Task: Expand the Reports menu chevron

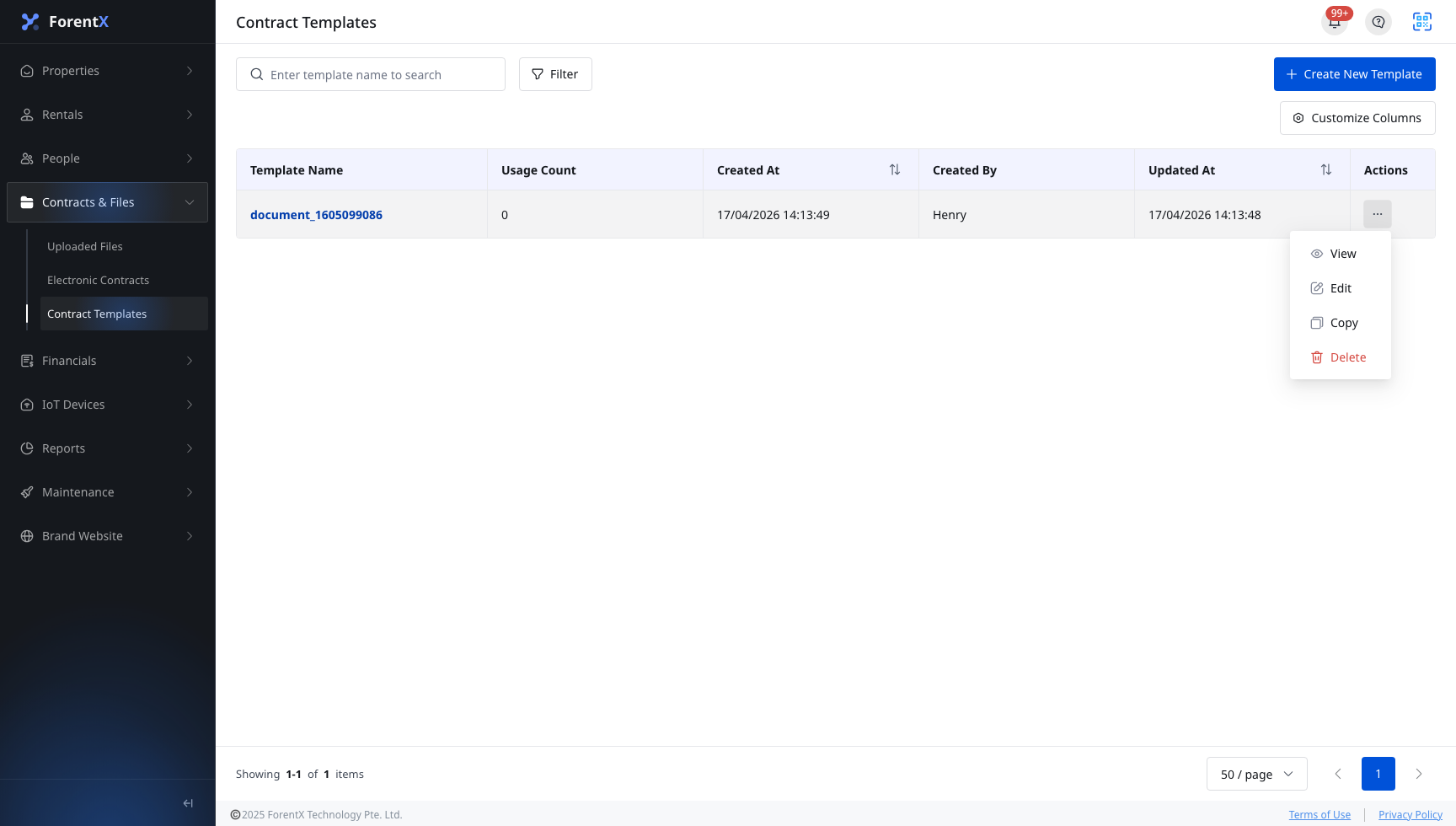Action: [190, 448]
